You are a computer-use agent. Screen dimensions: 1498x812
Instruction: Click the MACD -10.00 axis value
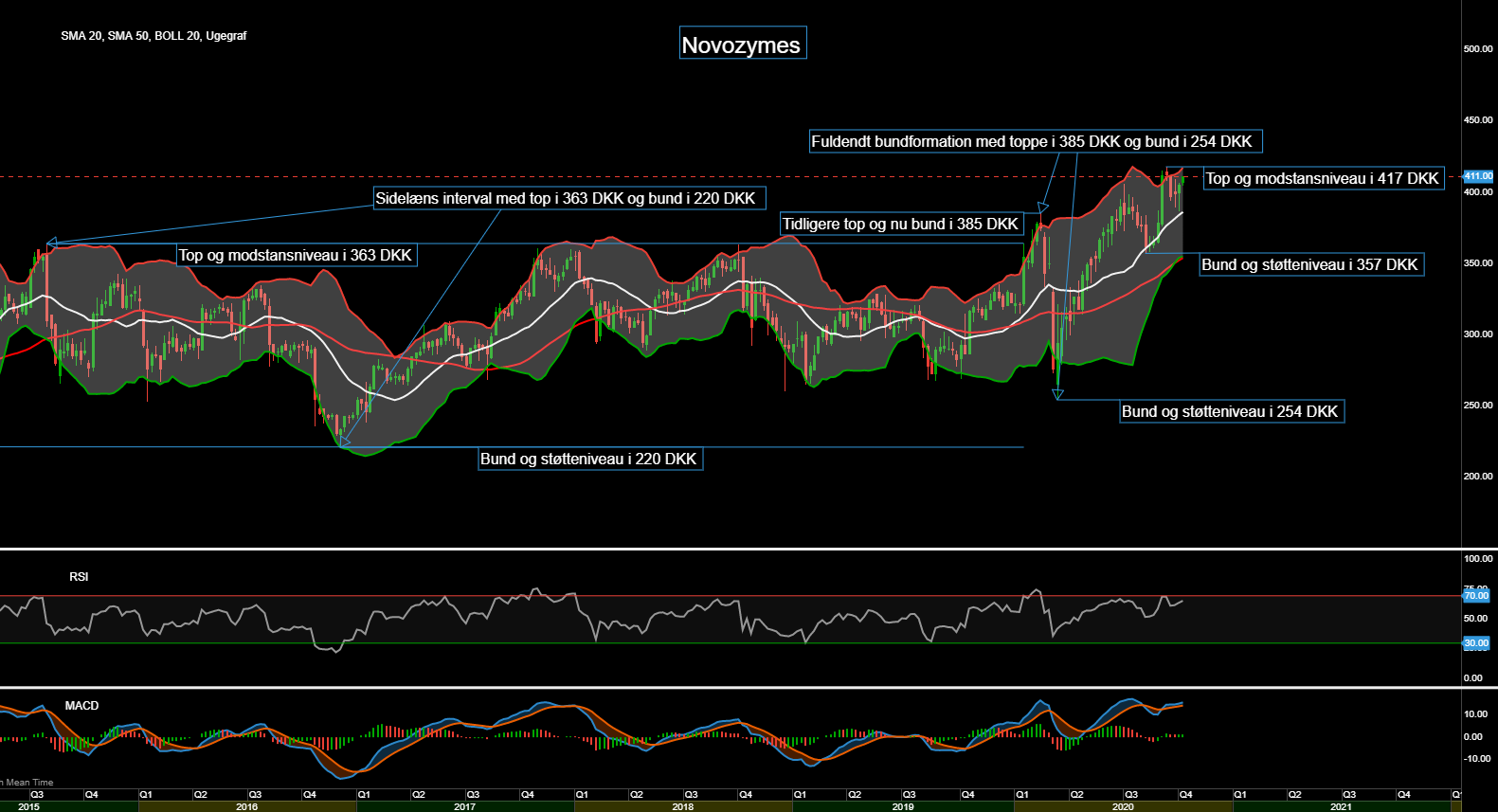1477,758
